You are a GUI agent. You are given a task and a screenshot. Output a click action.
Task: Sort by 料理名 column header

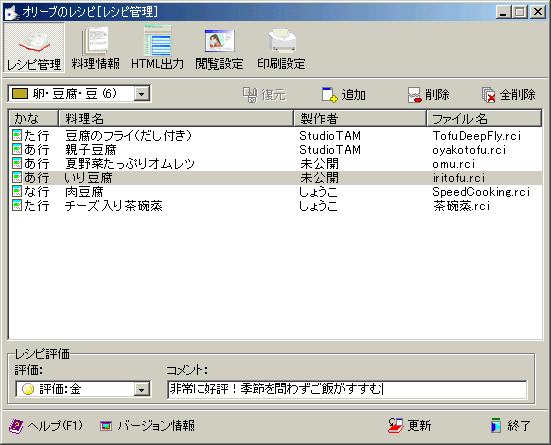click(176, 118)
